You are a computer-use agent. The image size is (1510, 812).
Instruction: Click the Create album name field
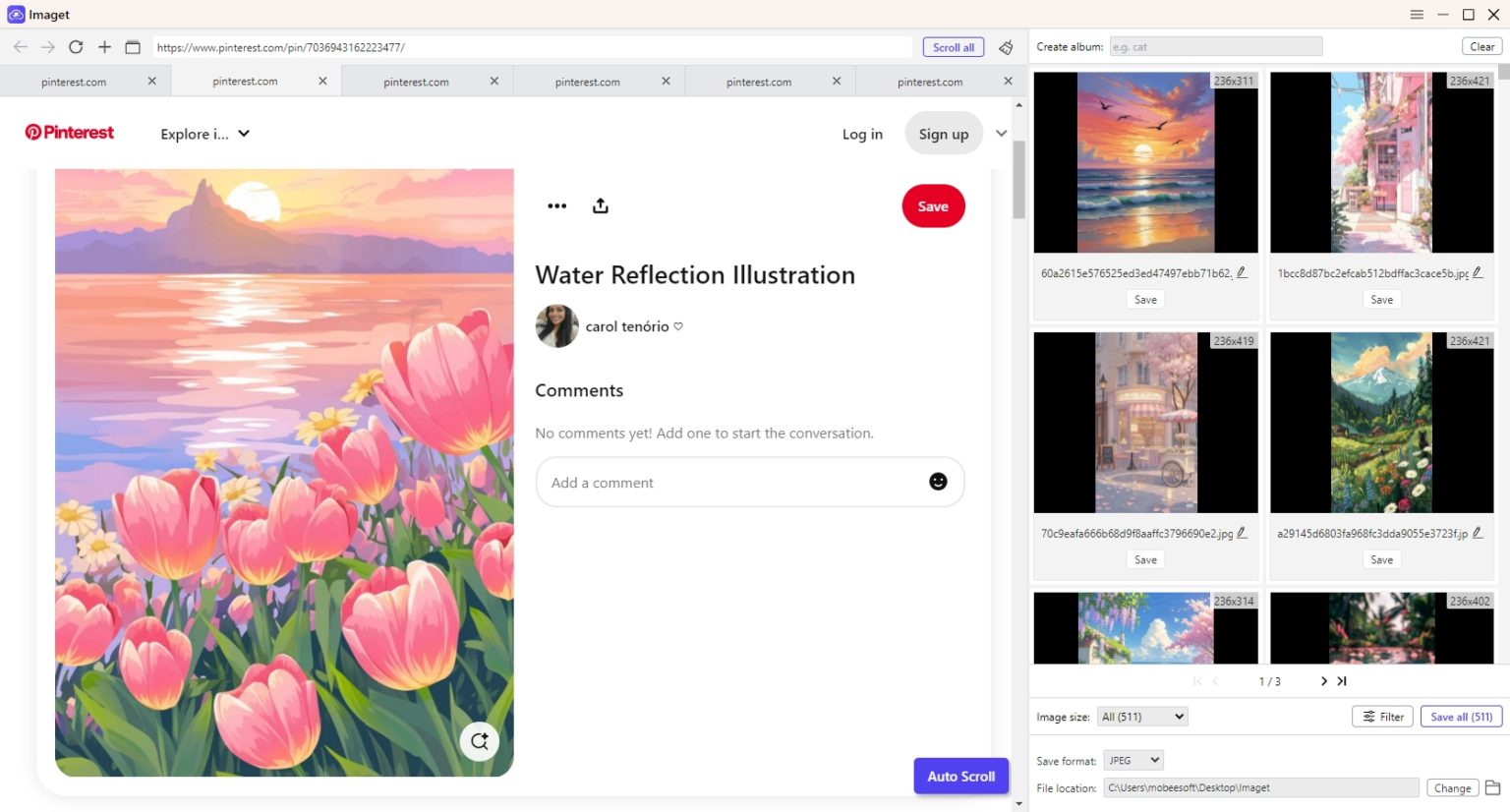[x=1215, y=47]
